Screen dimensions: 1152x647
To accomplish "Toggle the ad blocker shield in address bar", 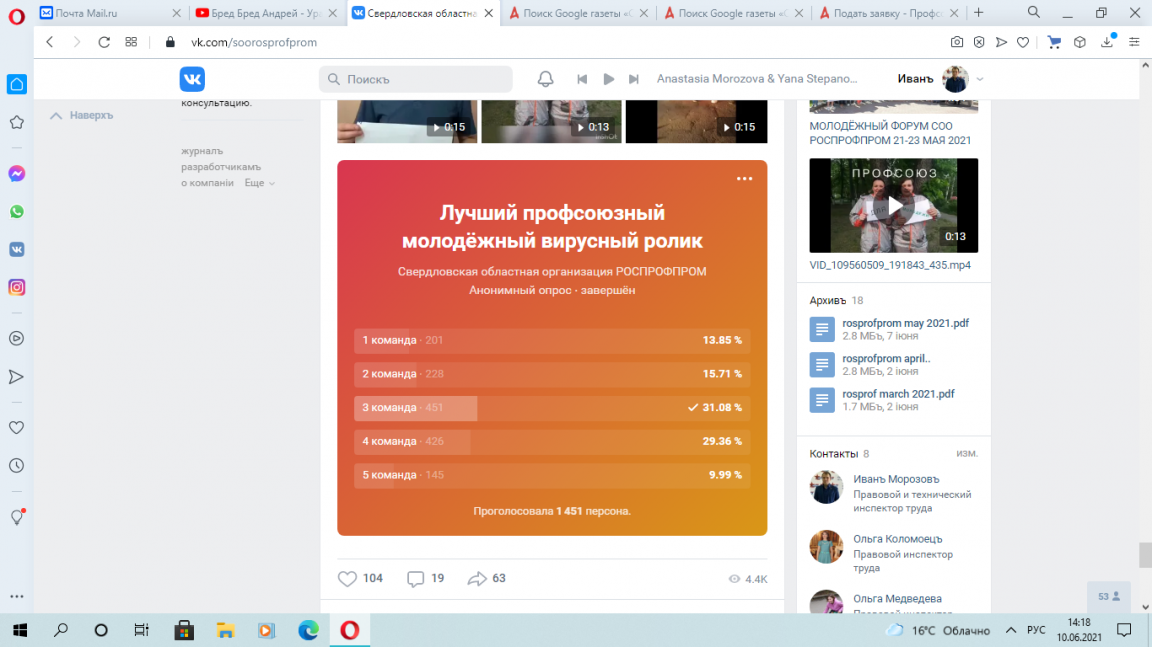I will click(978, 43).
